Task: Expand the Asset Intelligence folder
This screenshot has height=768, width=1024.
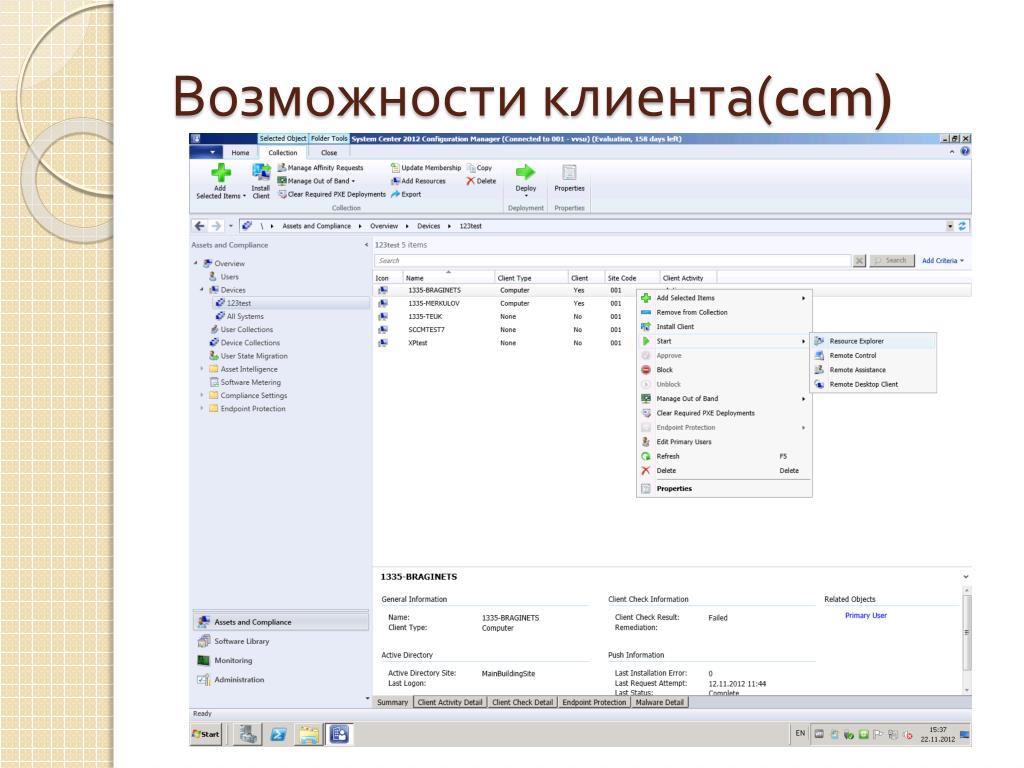Action: click(202, 369)
